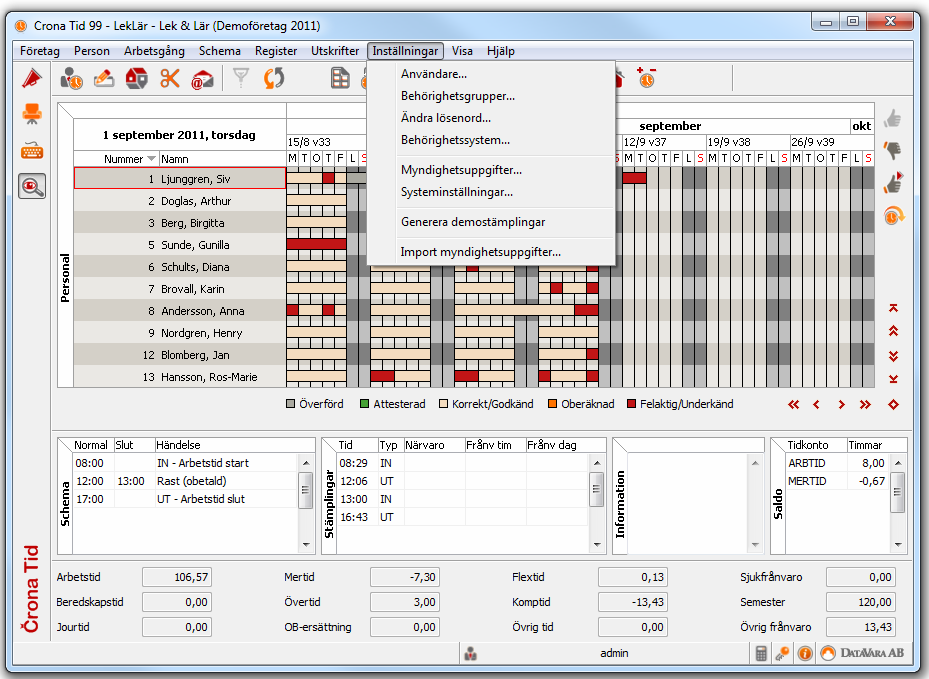Viewport: 929px width, 679px height.
Task: Open the Utskrifter menu
Action: (x=335, y=51)
